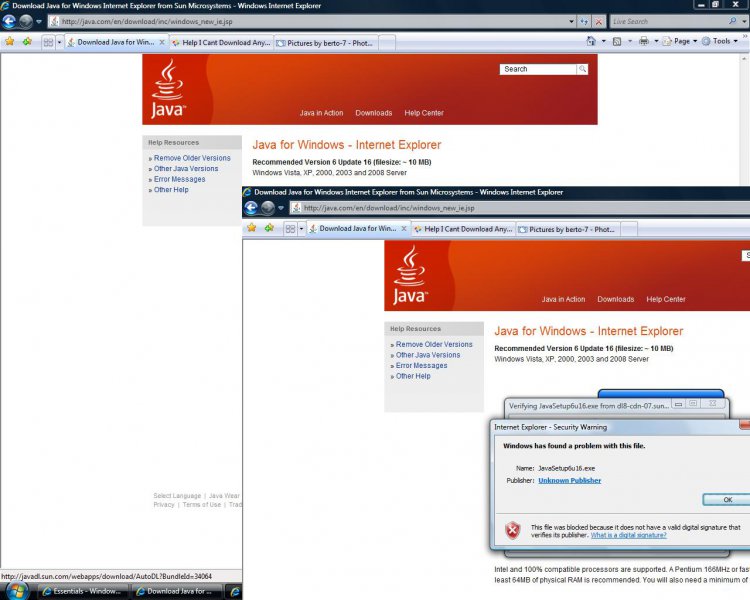
Task: Open the Page menu
Action: point(680,41)
